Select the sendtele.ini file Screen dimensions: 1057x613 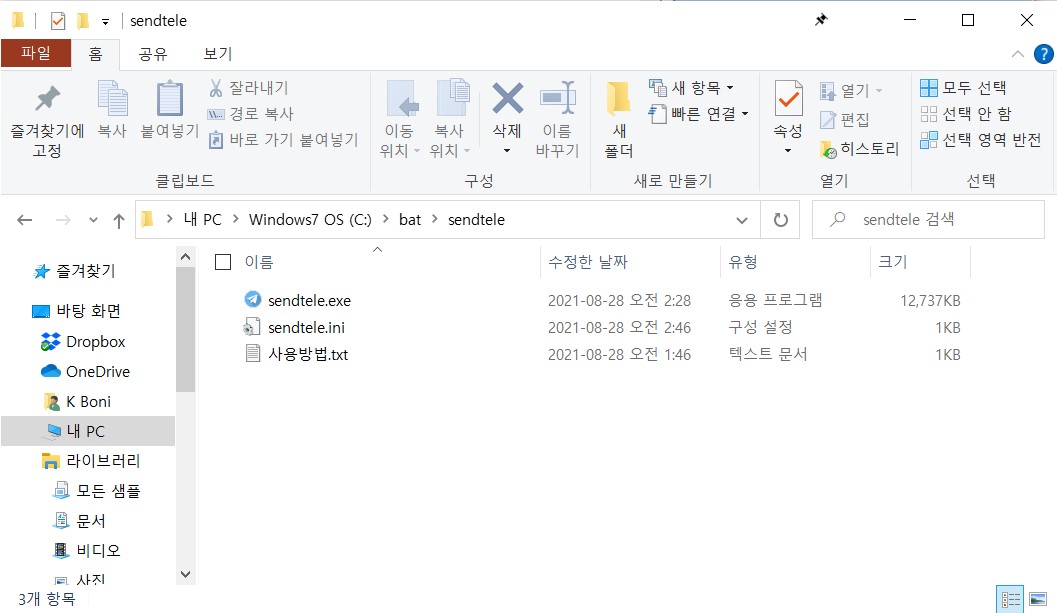pyautogui.click(x=307, y=327)
